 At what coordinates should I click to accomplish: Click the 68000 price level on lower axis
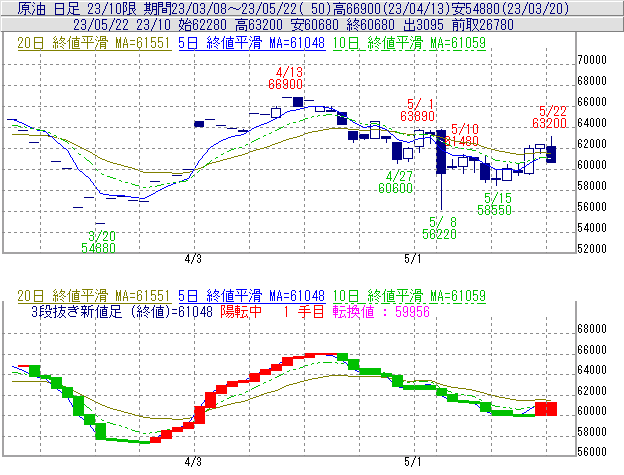click(x=592, y=329)
